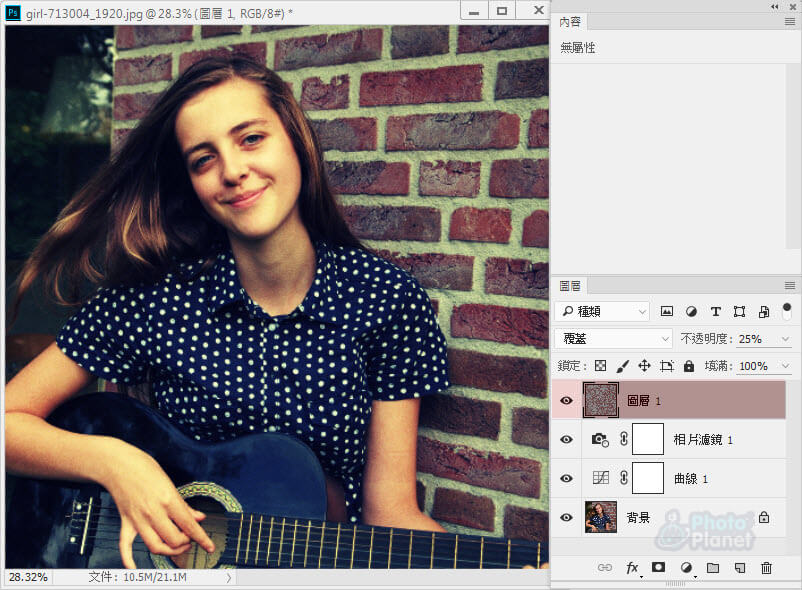Create a new layer group

[x=713, y=568]
